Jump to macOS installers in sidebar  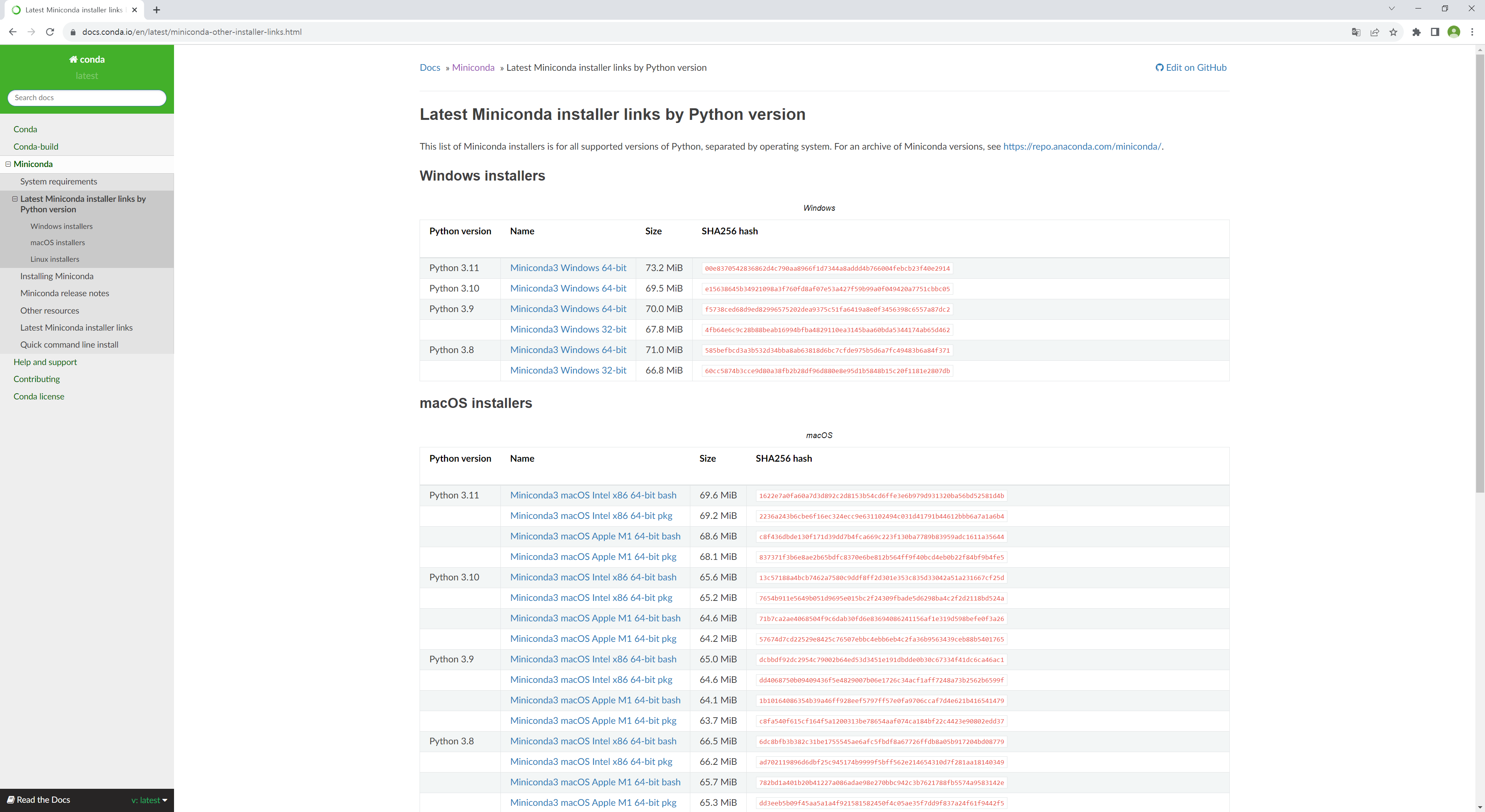point(58,242)
